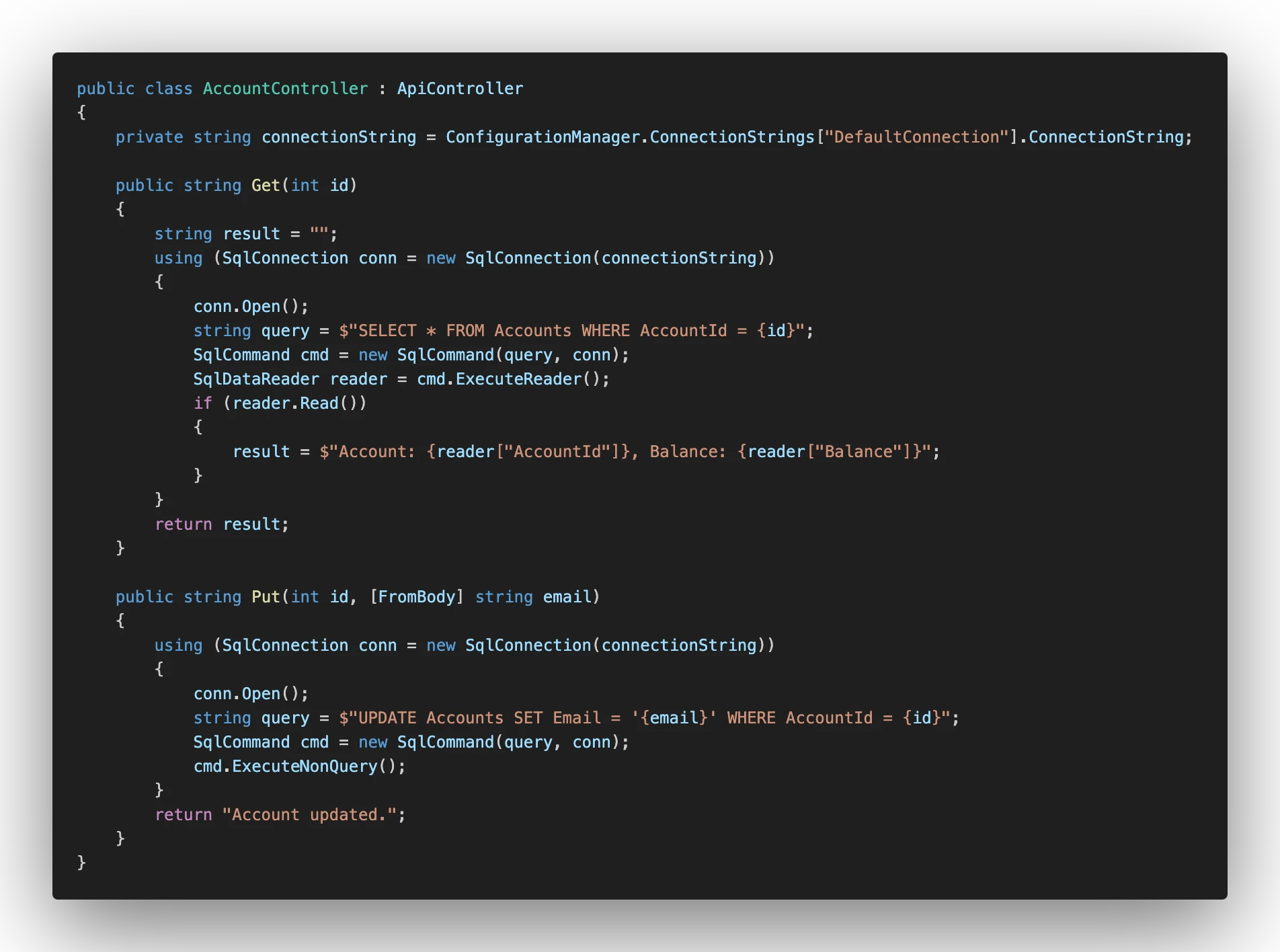Image resolution: width=1280 pixels, height=952 pixels.
Task: Select the ApiController base class reference
Action: (460, 88)
